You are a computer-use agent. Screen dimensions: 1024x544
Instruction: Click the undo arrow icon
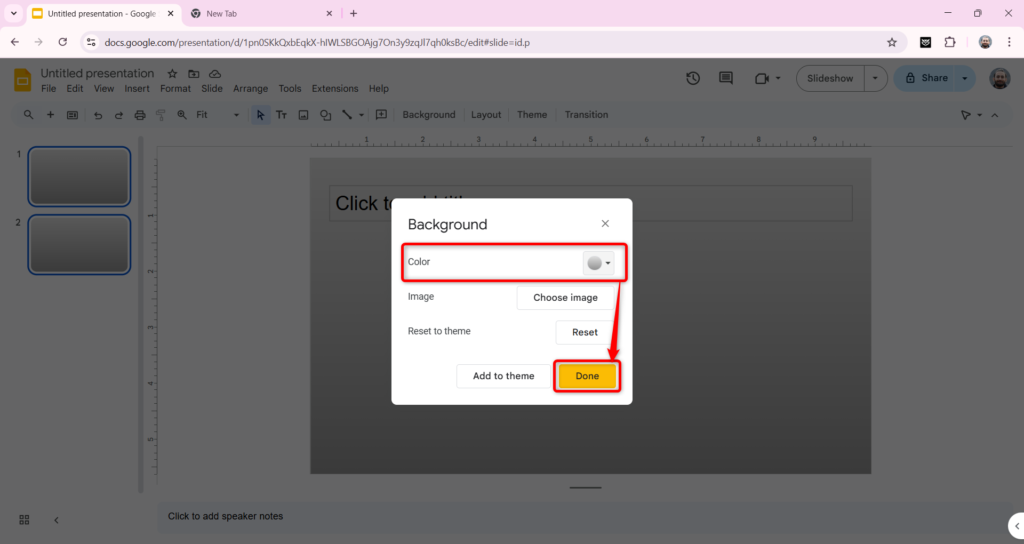click(98, 115)
